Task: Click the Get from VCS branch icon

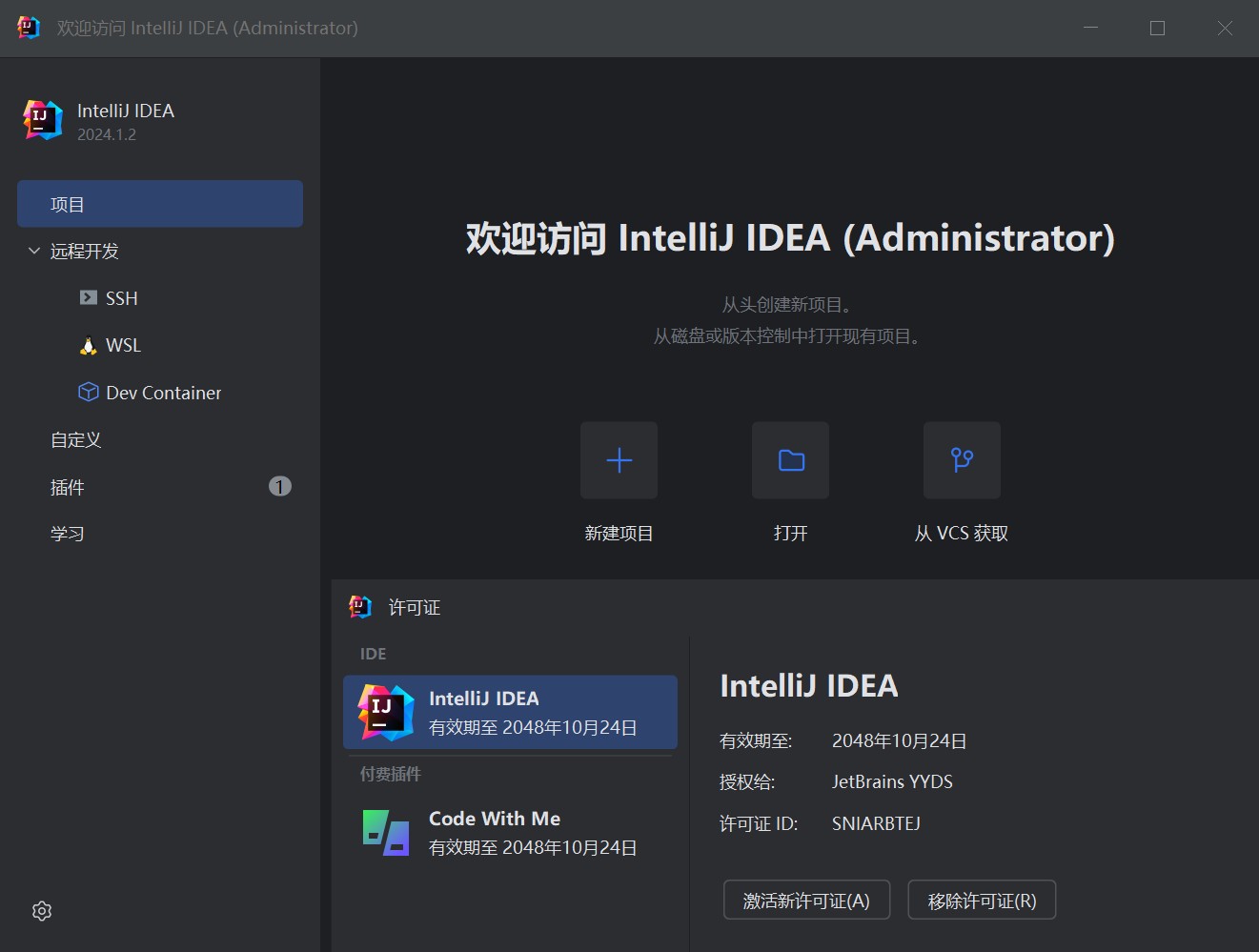Action: [x=962, y=460]
